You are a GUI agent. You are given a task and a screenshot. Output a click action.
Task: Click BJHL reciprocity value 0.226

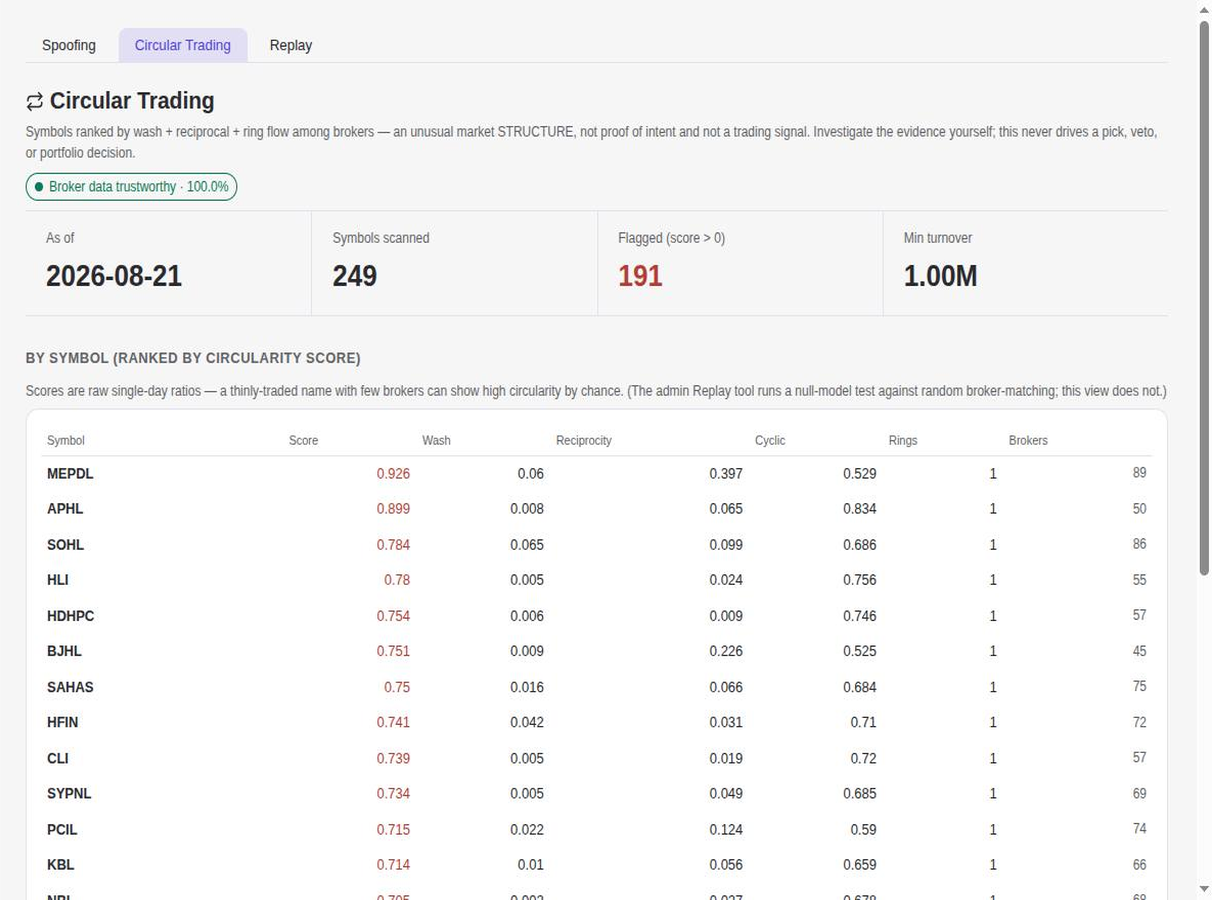(726, 651)
